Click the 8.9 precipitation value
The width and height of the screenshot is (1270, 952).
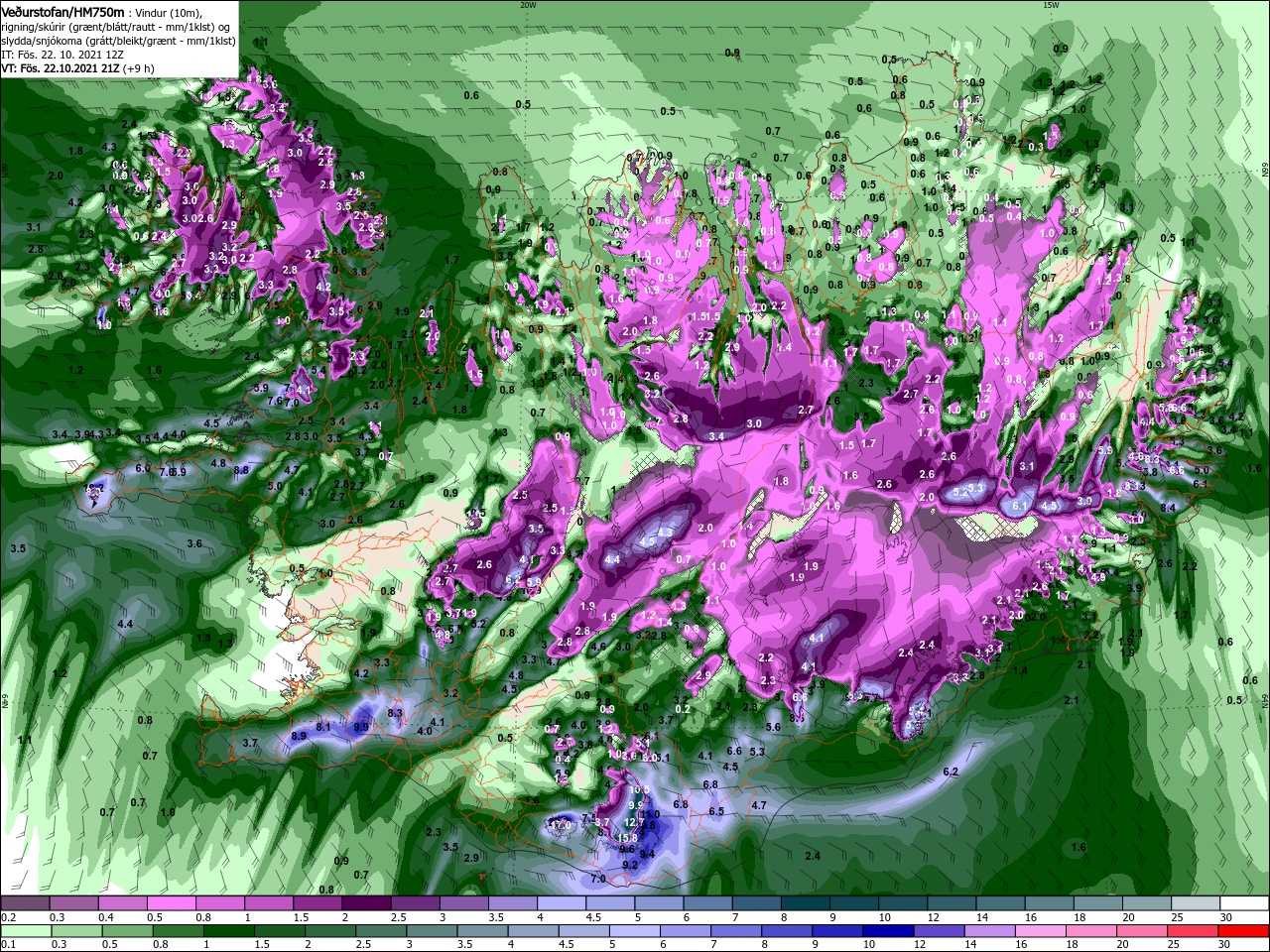[299, 736]
